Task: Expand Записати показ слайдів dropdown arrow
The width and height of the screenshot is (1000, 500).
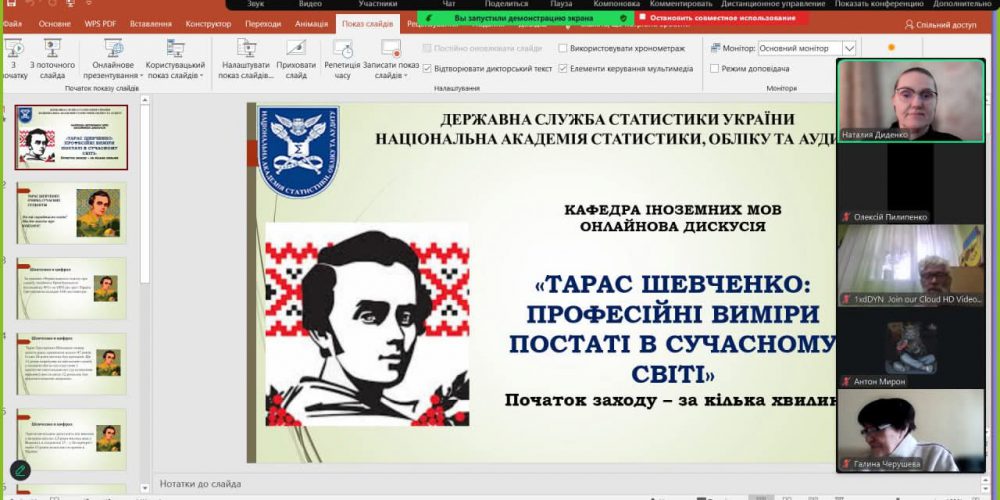Action: click(x=405, y=76)
